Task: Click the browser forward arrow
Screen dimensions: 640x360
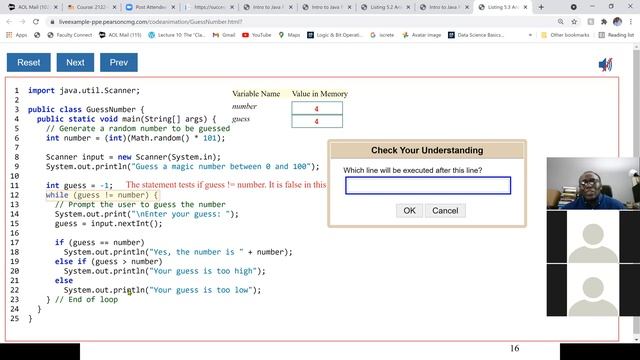Action: (x=22, y=22)
